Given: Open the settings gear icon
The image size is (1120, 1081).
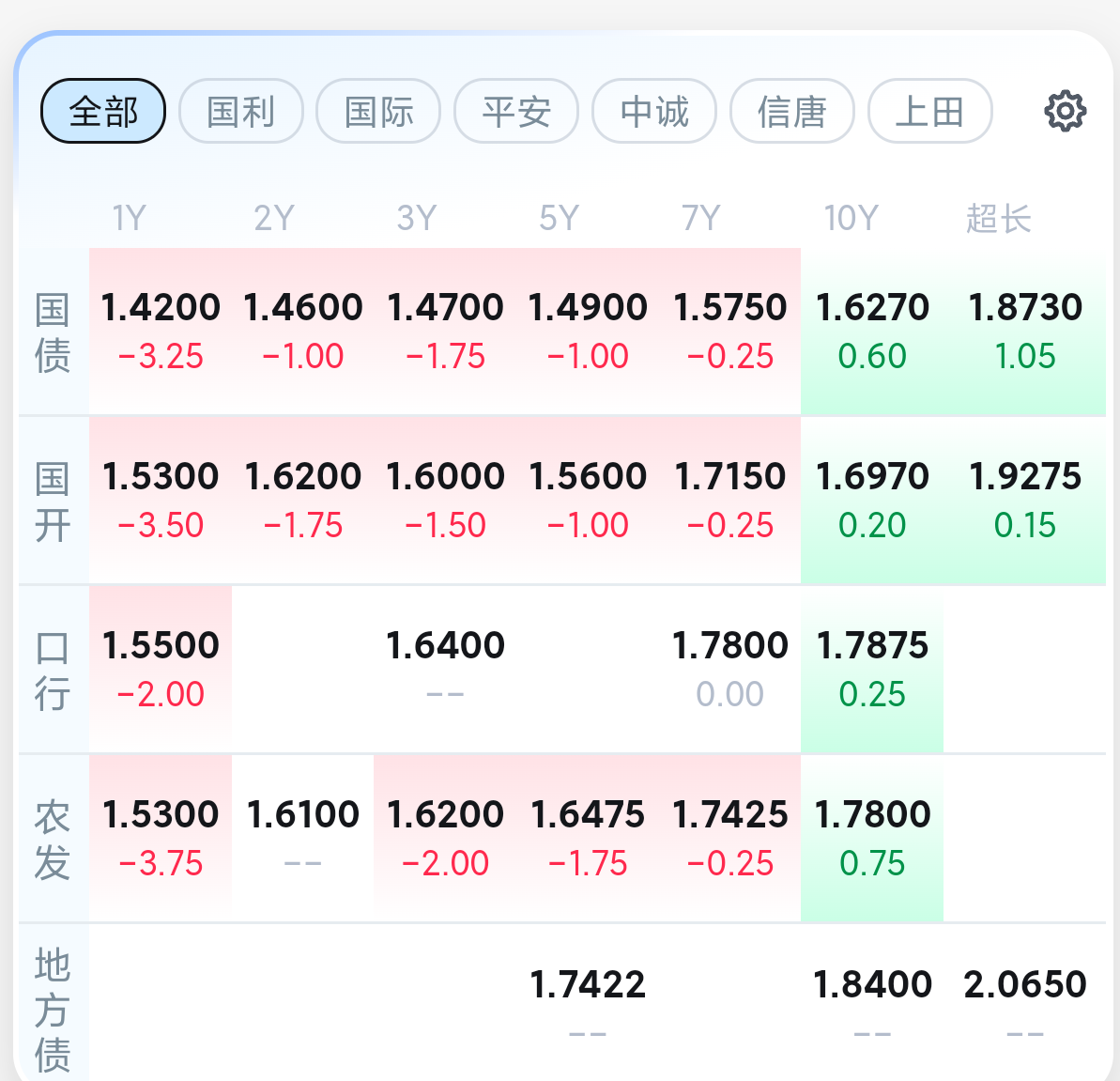Looking at the screenshot, I should 1065,111.
